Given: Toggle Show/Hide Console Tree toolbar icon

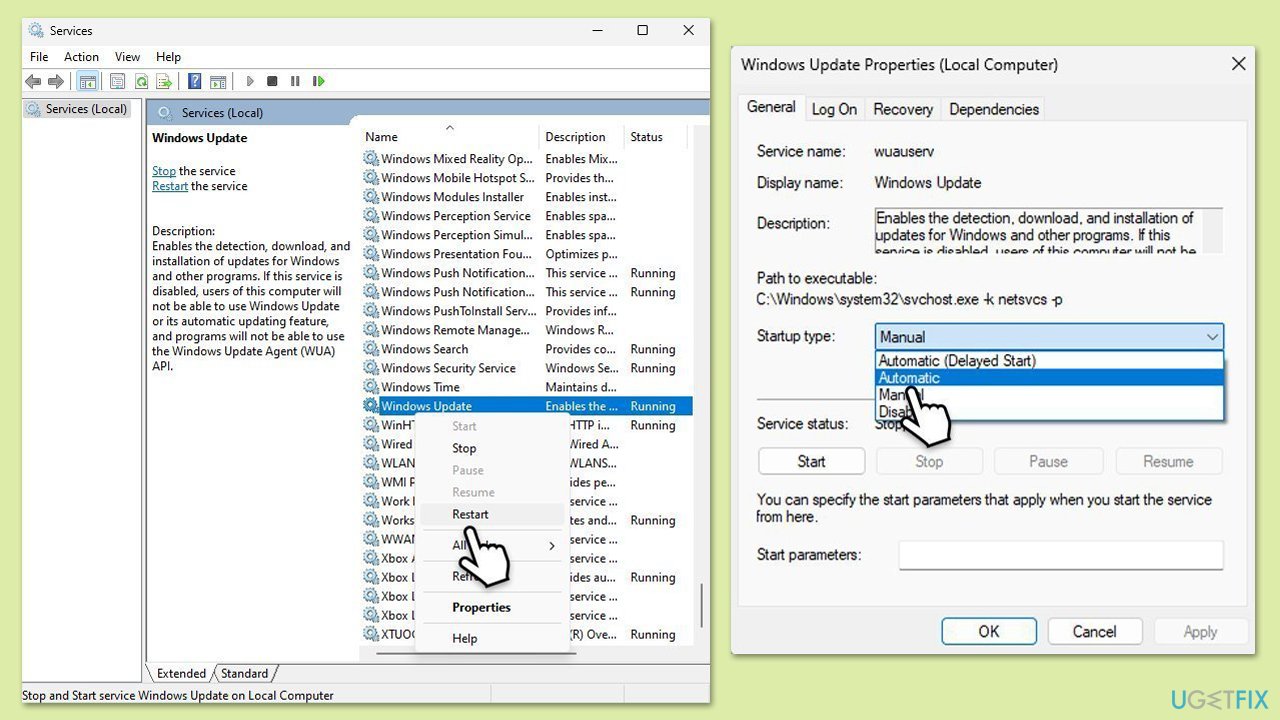Looking at the screenshot, I should [x=88, y=81].
